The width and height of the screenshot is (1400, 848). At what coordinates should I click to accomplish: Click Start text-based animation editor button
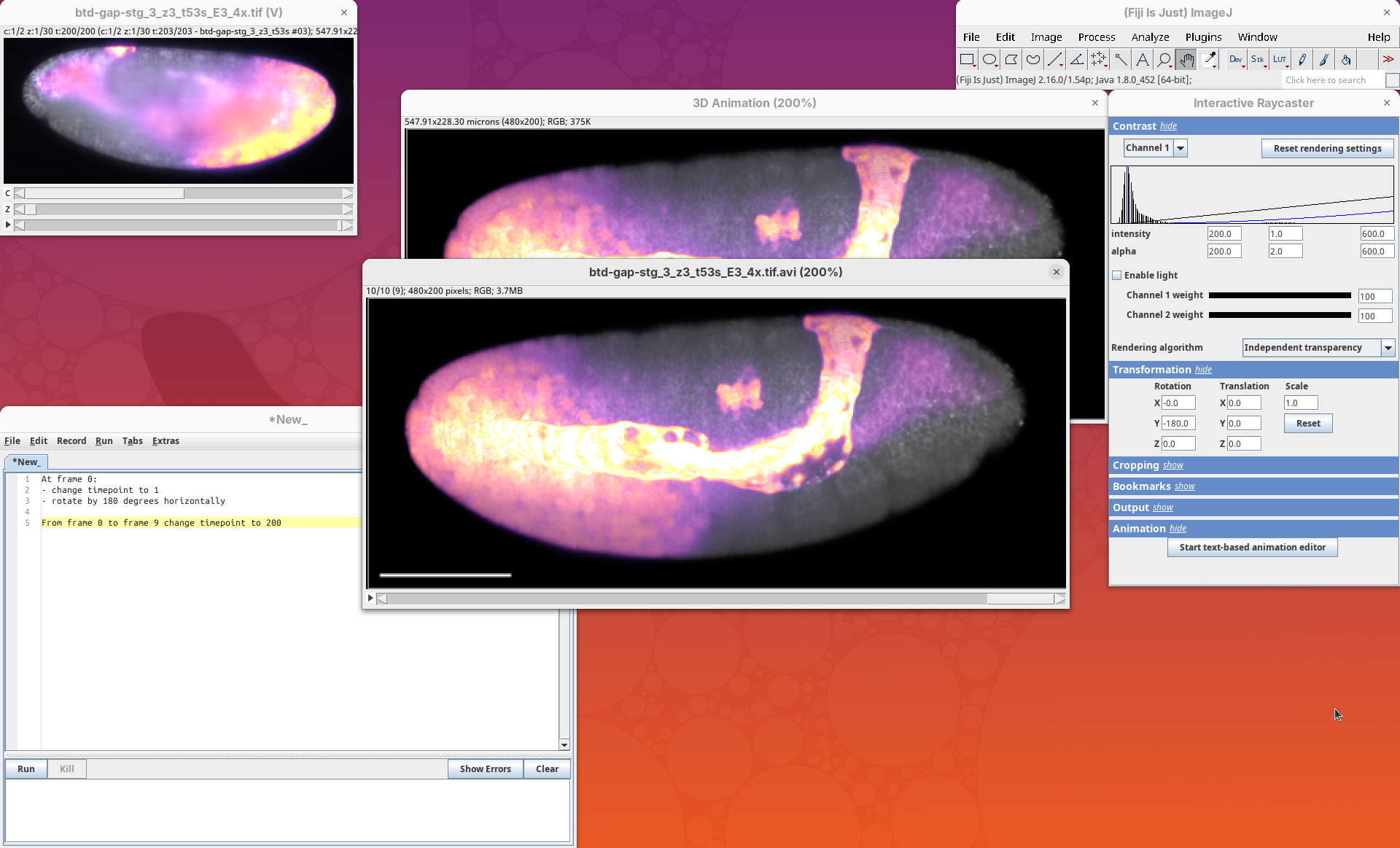[1252, 548]
